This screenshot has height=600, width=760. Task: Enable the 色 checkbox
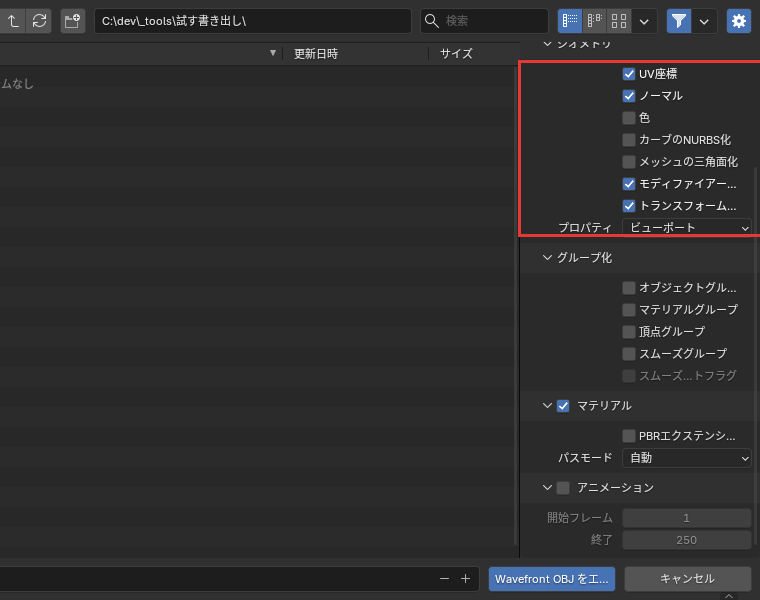[x=629, y=118]
